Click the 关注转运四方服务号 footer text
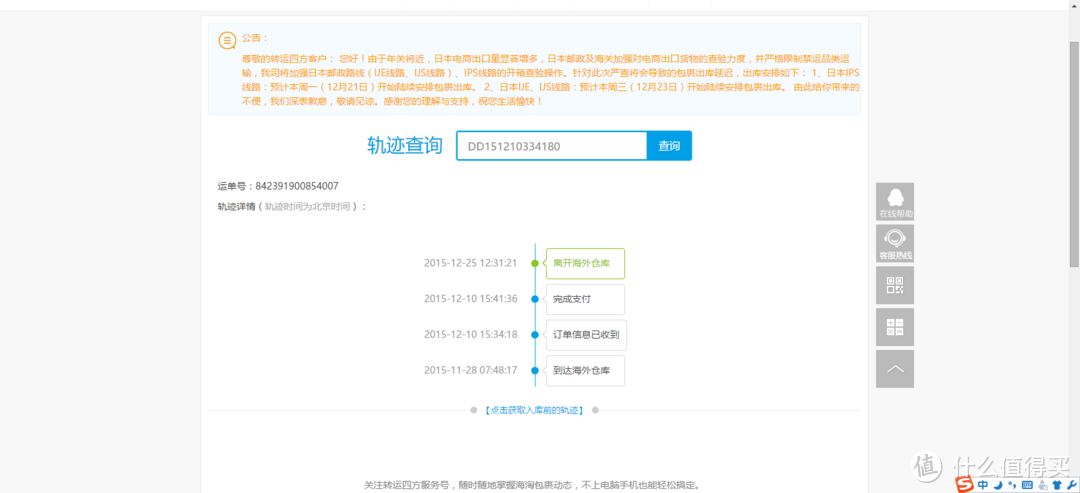Image resolution: width=1080 pixels, height=493 pixels. [x=533, y=485]
